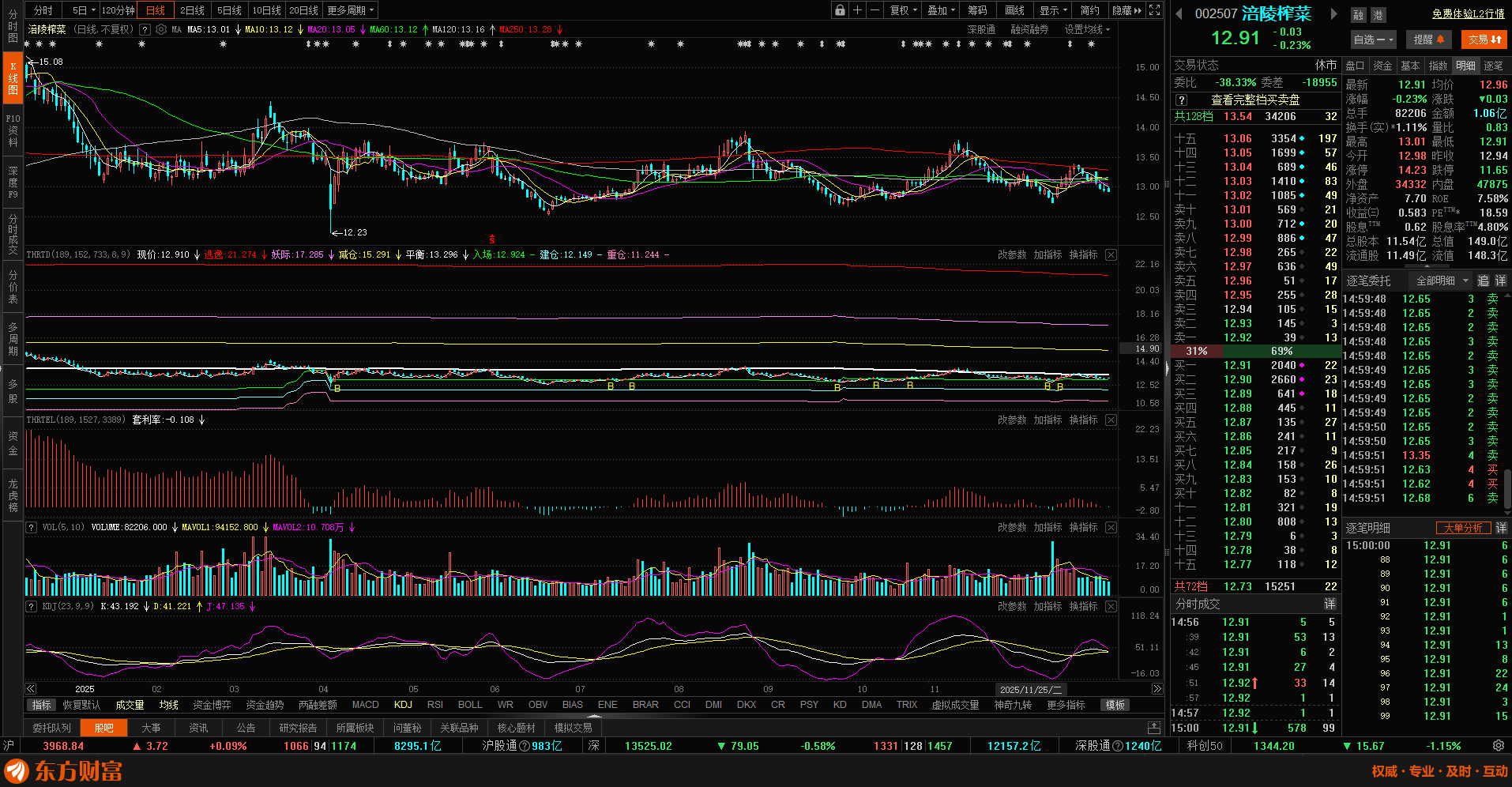Click 模板 template button
Image resolution: width=1512 pixels, height=787 pixels.
coord(1115,705)
